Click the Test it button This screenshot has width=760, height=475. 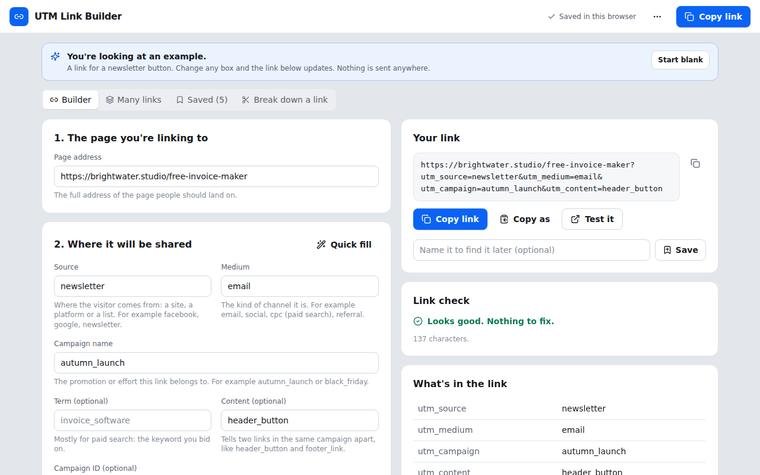pyautogui.click(x=592, y=220)
